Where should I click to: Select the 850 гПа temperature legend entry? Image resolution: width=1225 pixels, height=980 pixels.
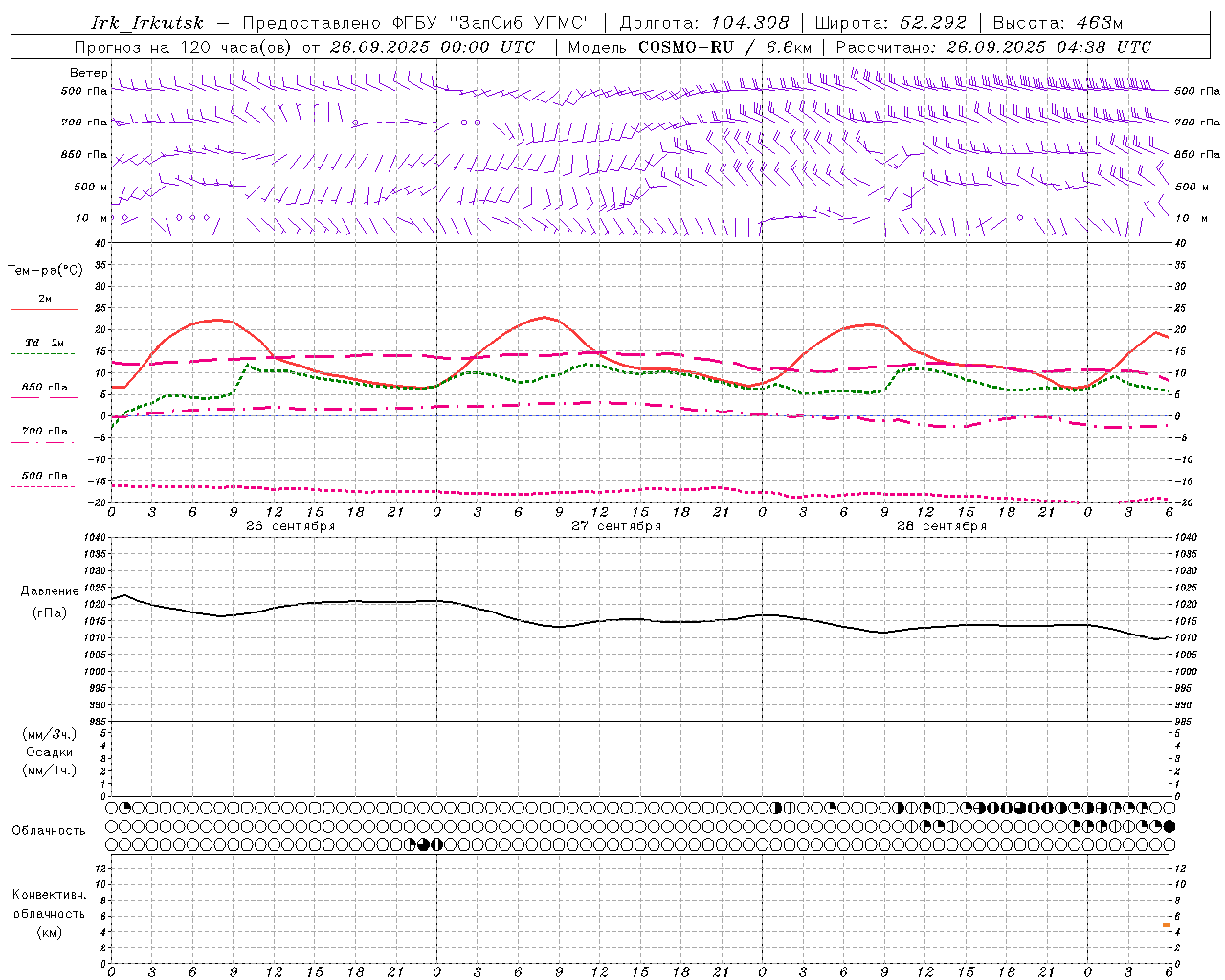coord(44,388)
